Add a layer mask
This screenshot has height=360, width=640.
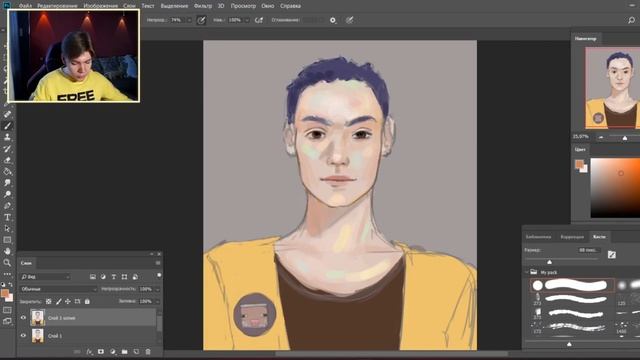(x=101, y=351)
